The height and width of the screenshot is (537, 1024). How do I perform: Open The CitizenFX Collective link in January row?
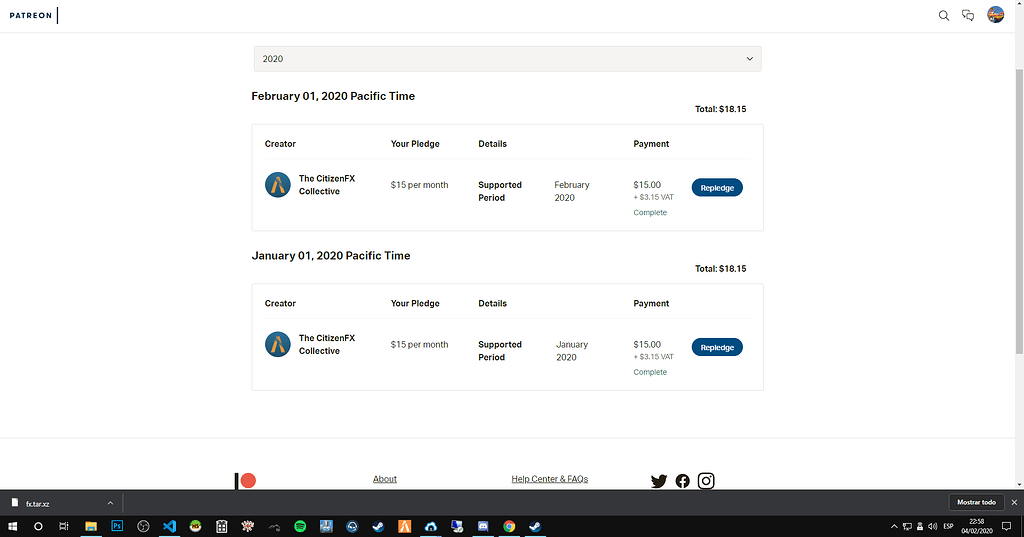[x=327, y=344]
